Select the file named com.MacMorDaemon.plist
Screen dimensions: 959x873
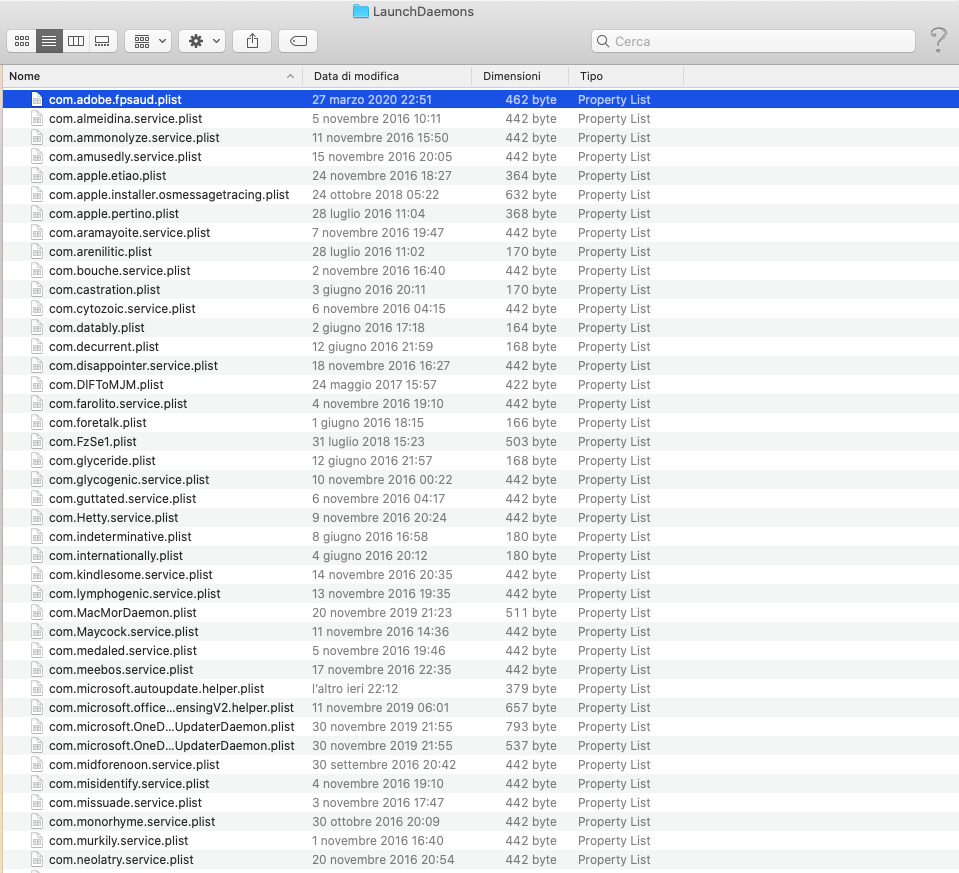122,612
